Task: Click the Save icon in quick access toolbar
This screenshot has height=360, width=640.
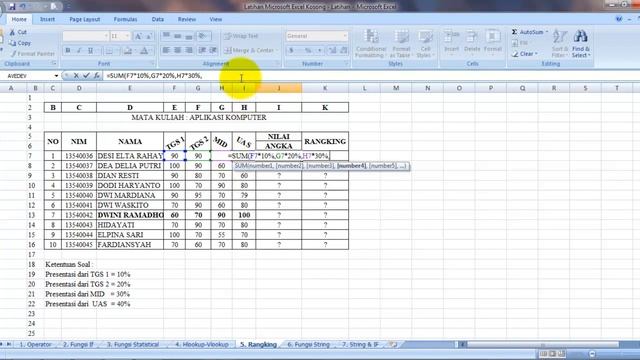Action: (x=12, y=7)
